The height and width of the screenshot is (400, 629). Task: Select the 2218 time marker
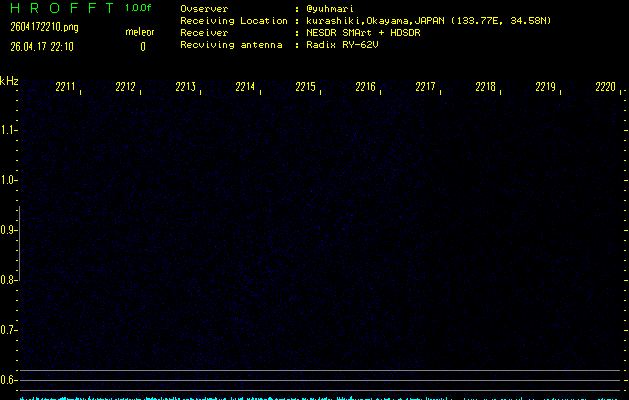tap(485, 87)
